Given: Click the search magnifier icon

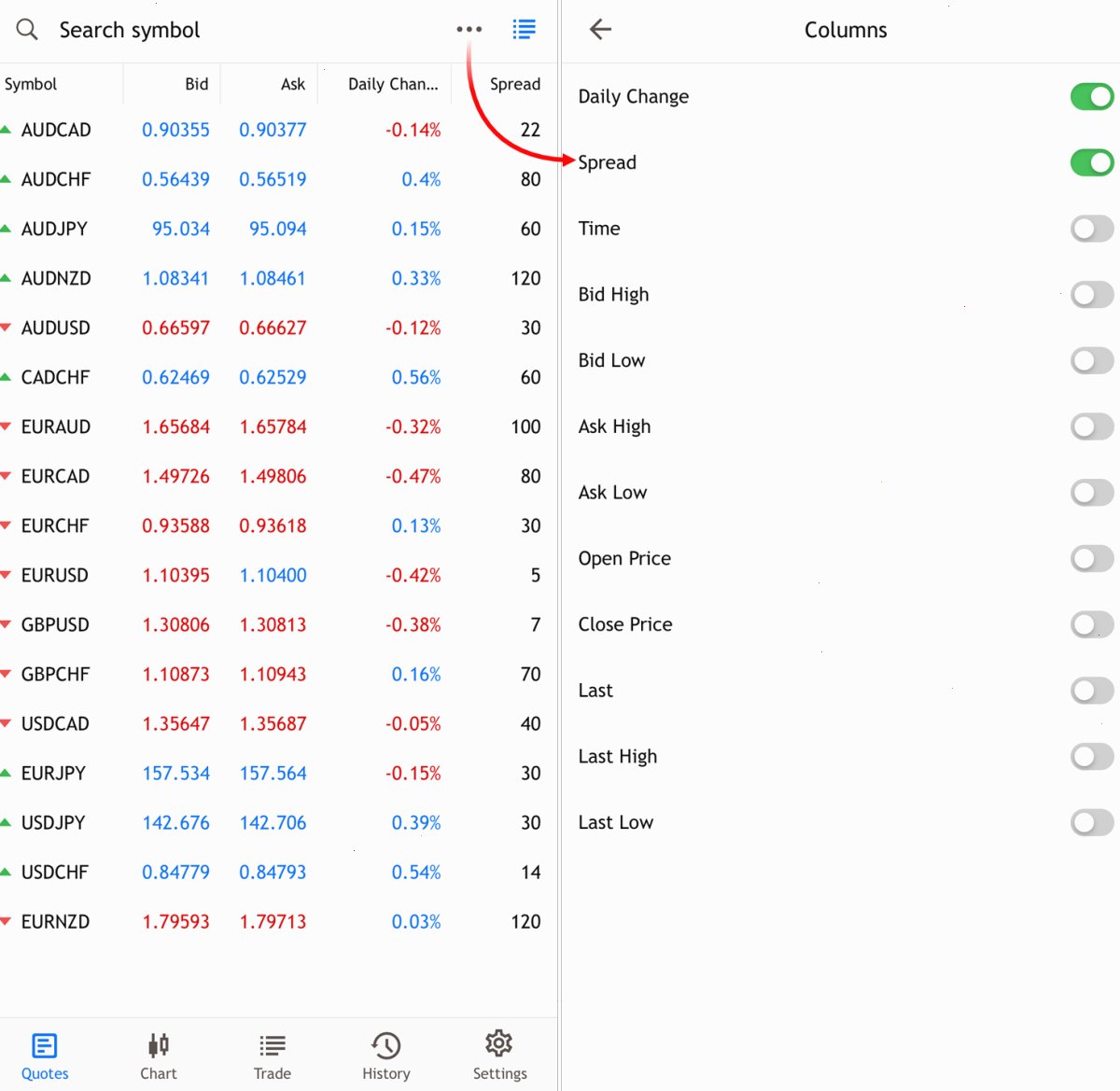Looking at the screenshot, I should pyautogui.click(x=27, y=30).
